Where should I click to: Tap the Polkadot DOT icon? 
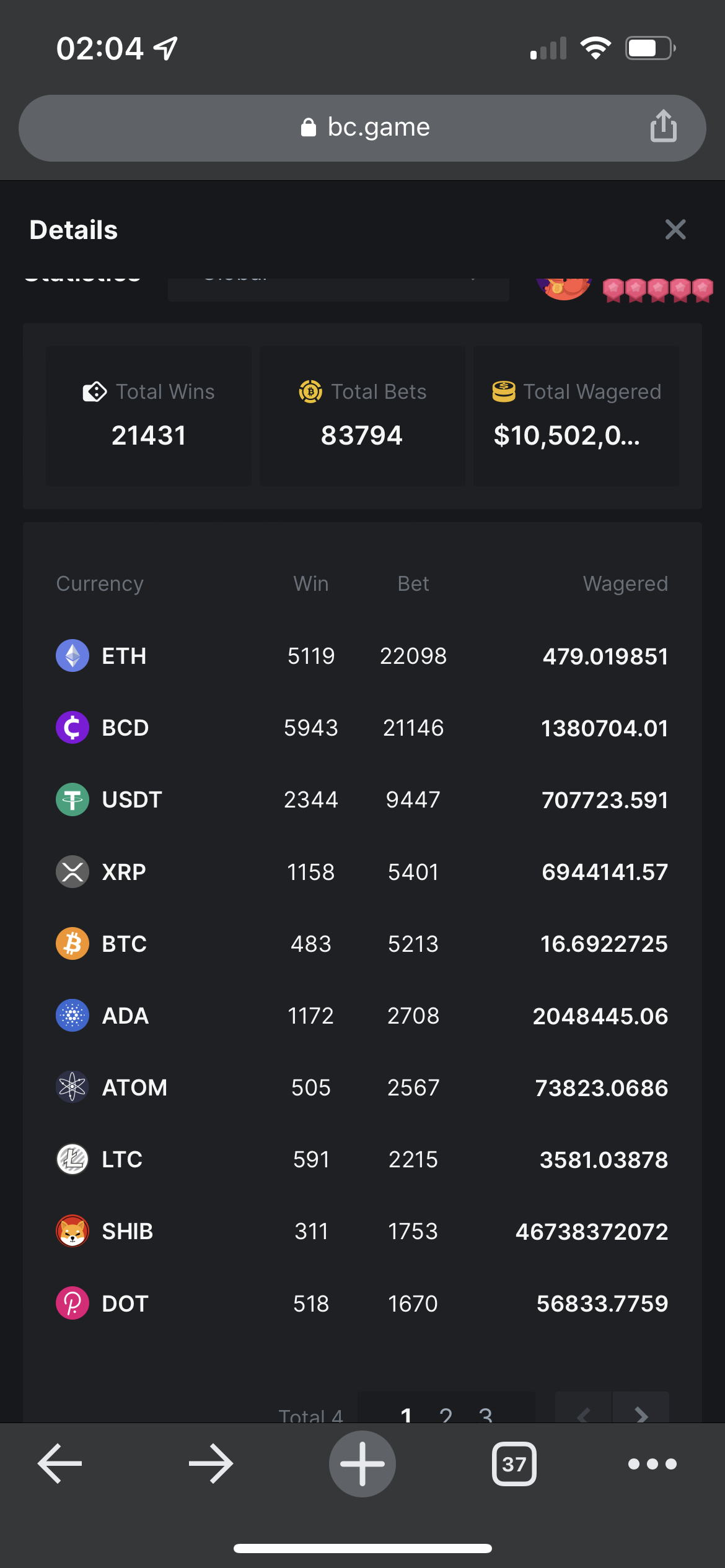(x=72, y=1303)
